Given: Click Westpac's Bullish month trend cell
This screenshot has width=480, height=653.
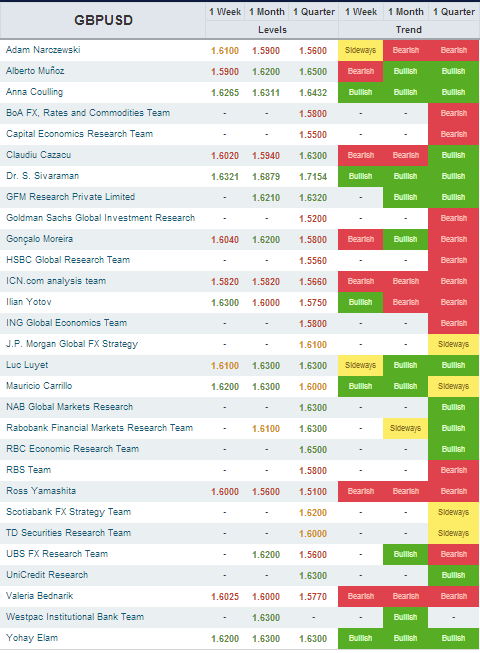Looking at the screenshot, I should pos(405,617).
